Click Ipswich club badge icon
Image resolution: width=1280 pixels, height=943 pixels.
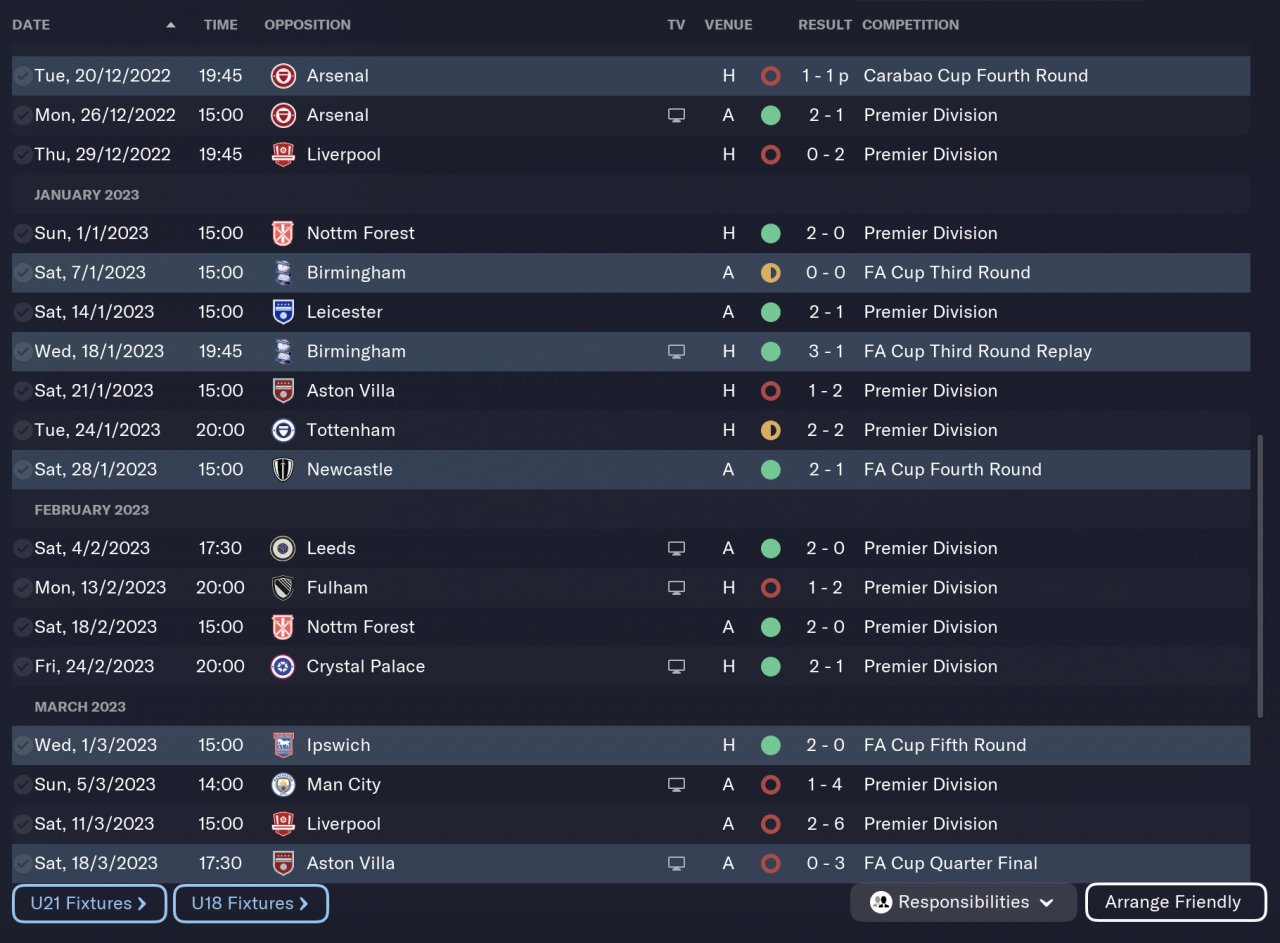(283, 745)
